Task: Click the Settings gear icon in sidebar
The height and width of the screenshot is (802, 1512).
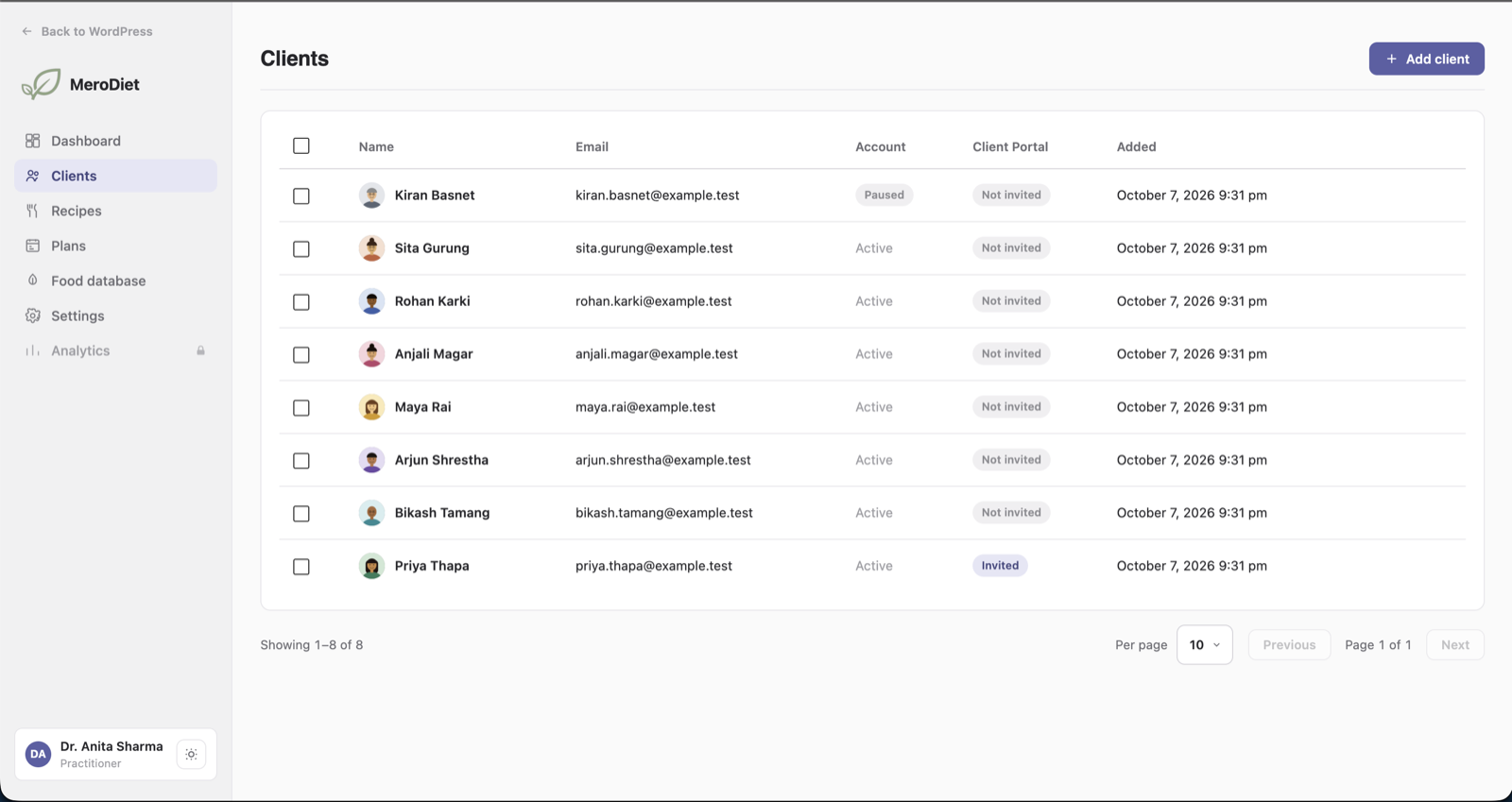Action: 33,316
